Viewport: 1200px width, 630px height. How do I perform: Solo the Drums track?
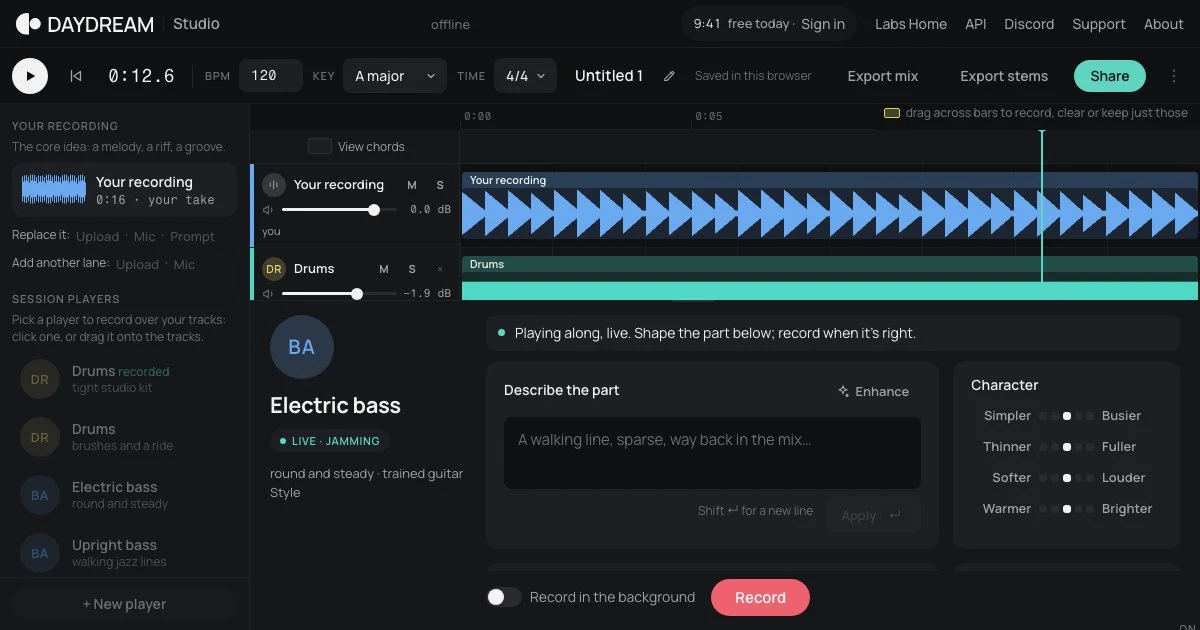[412, 269]
